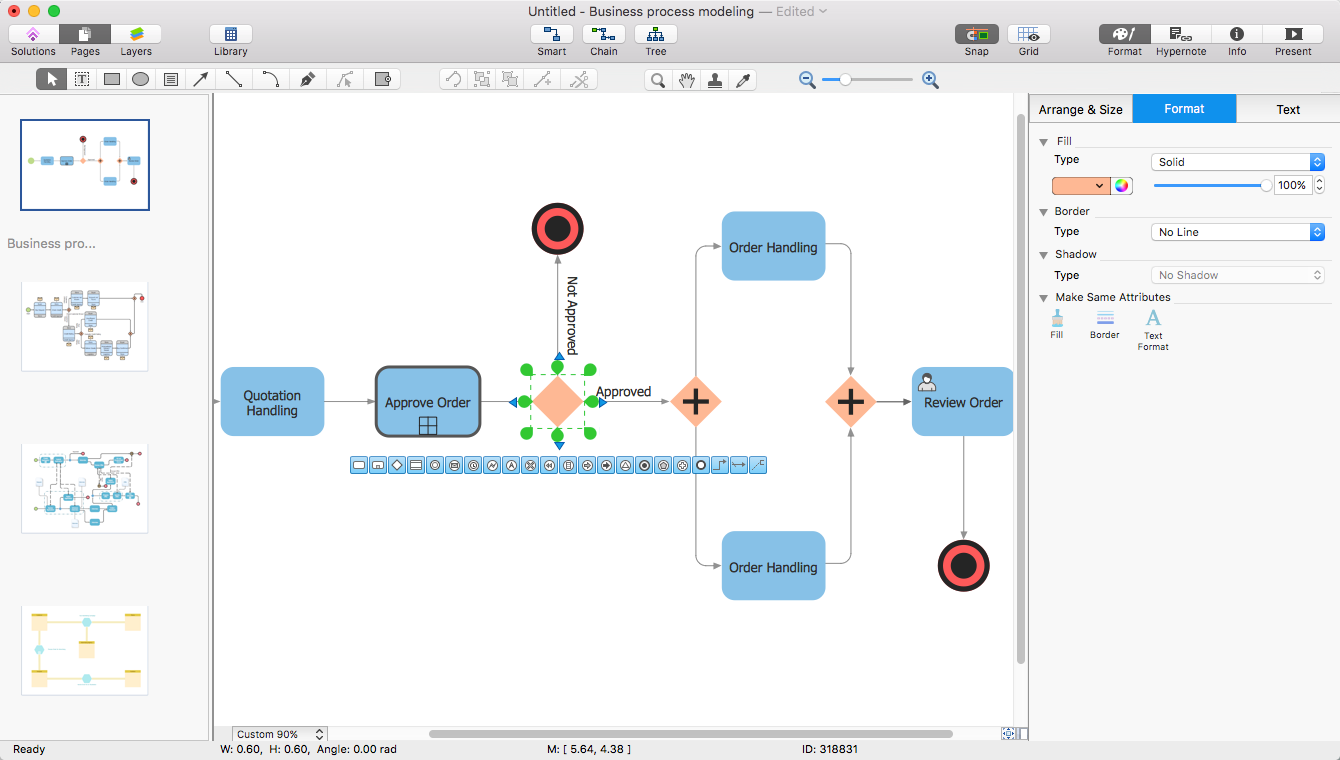The image size is (1340, 760).
Task: Open the document title Edited dropdown
Action: coord(802,11)
